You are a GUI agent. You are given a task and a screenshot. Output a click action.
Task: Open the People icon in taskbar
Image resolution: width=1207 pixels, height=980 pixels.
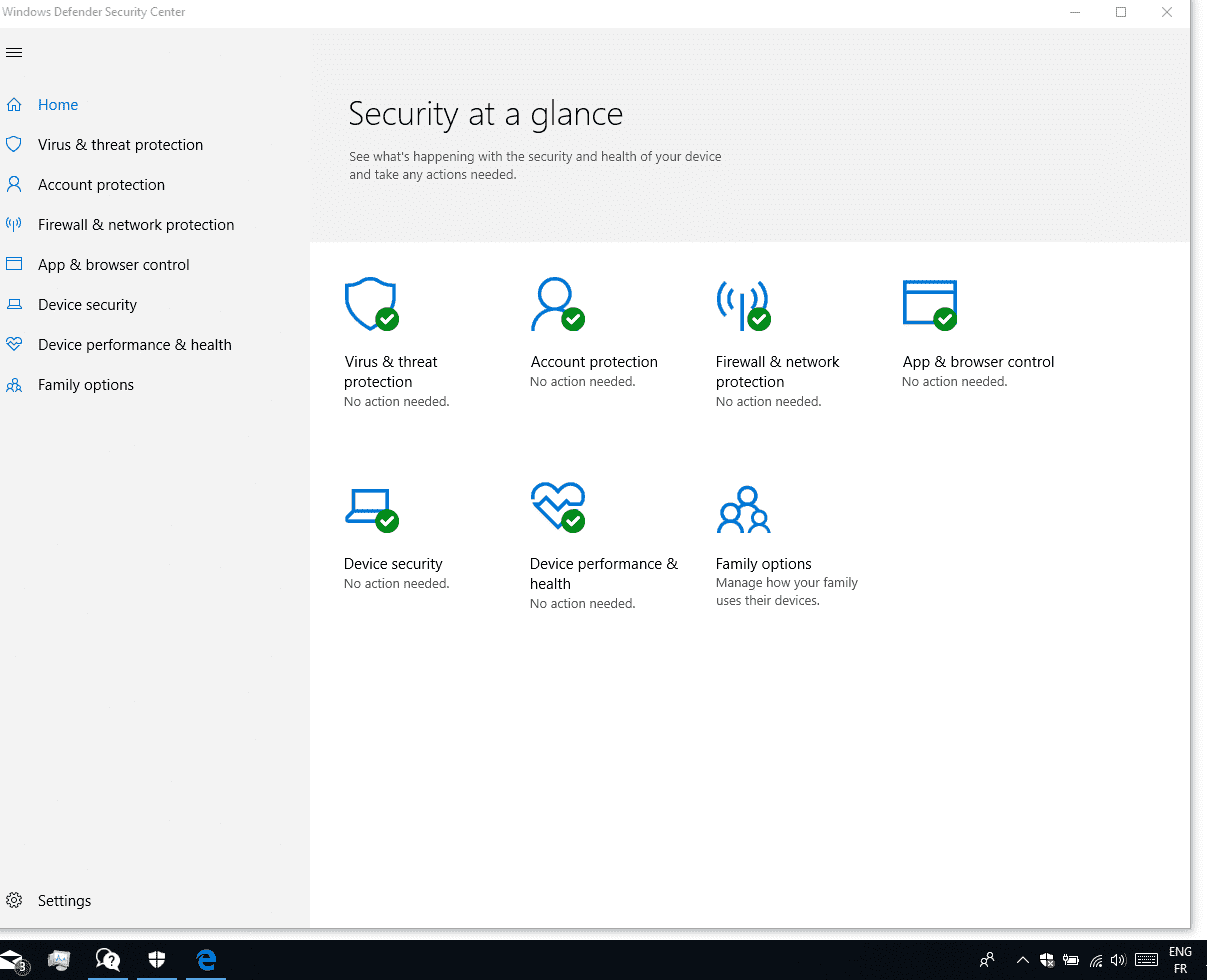click(988, 961)
